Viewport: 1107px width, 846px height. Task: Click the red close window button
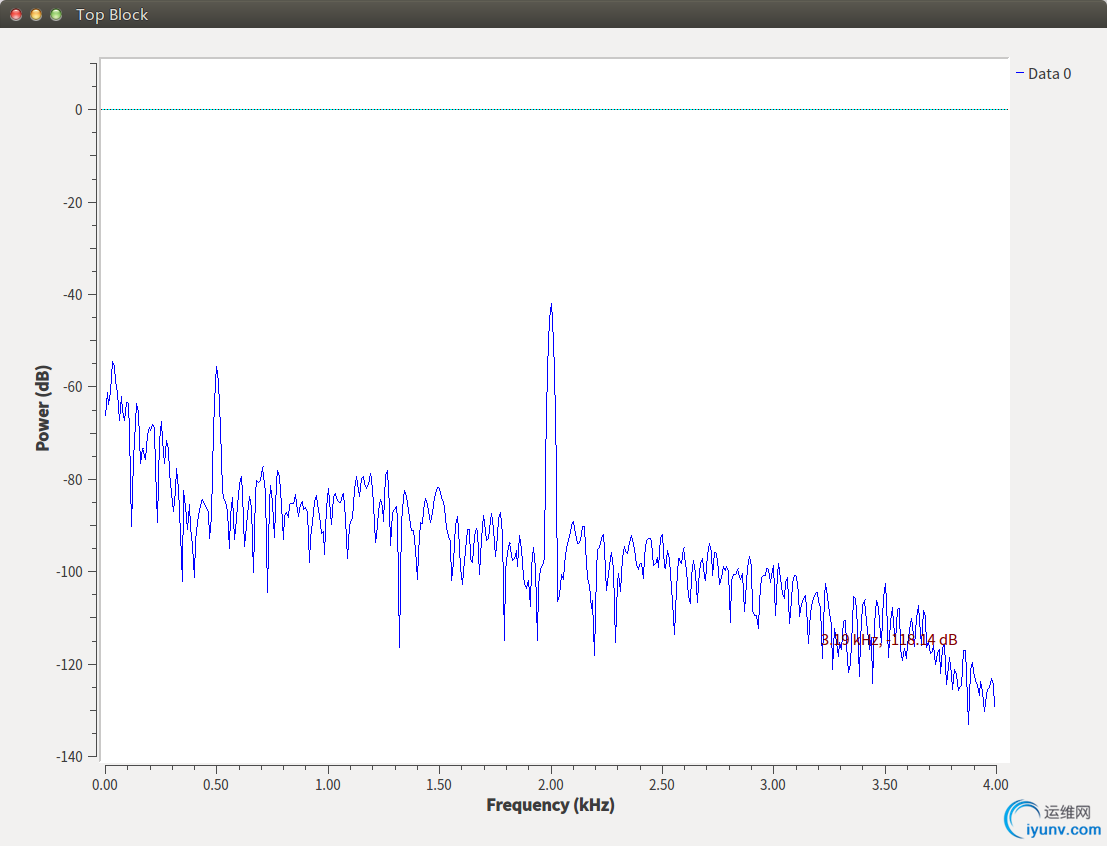(x=16, y=15)
